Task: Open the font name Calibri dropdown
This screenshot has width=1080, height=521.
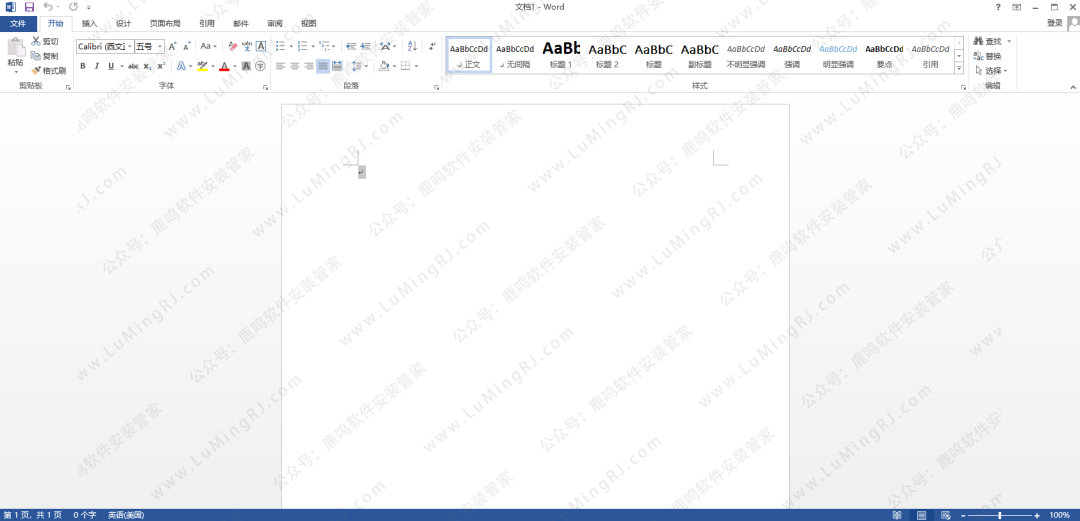Action: pyautogui.click(x=130, y=46)
